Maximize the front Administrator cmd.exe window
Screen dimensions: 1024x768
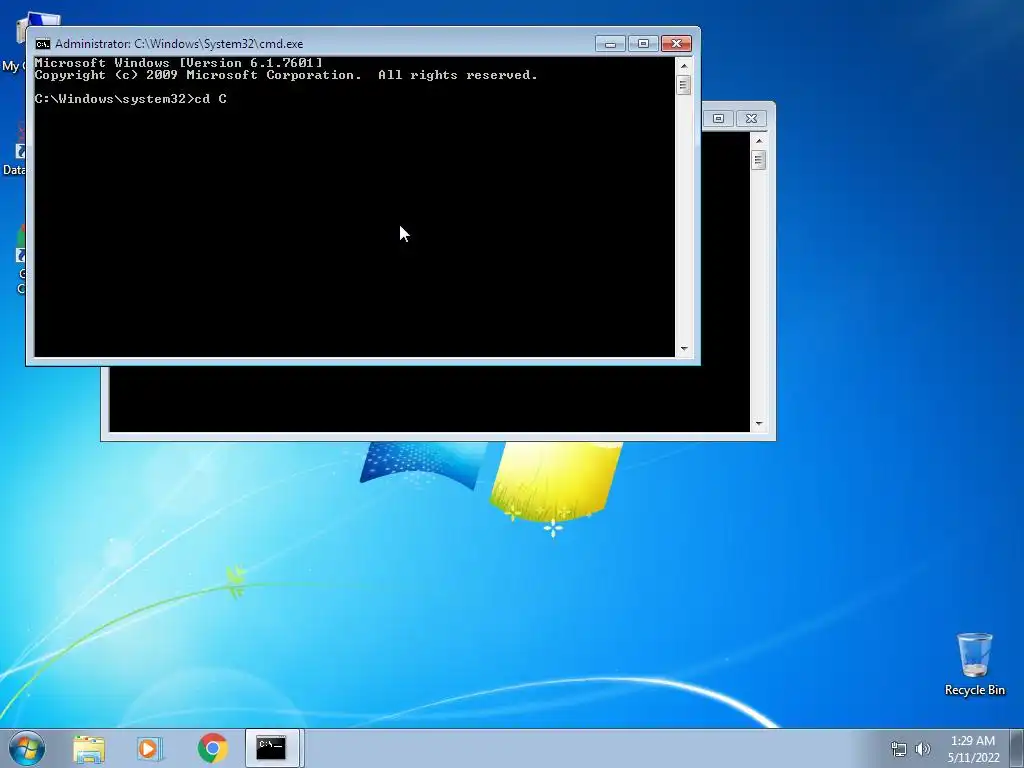click(x=643, y=44)
